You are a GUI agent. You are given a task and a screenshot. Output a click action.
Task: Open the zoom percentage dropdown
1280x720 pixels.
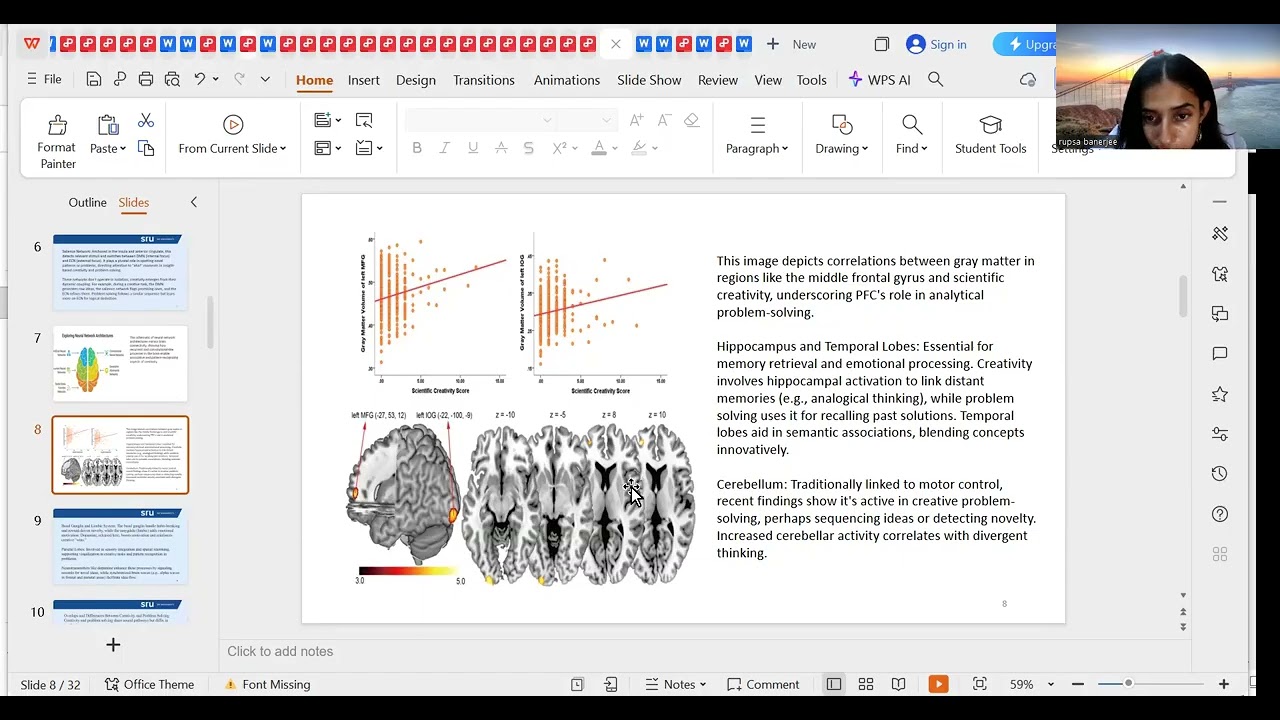point(1050,684)
